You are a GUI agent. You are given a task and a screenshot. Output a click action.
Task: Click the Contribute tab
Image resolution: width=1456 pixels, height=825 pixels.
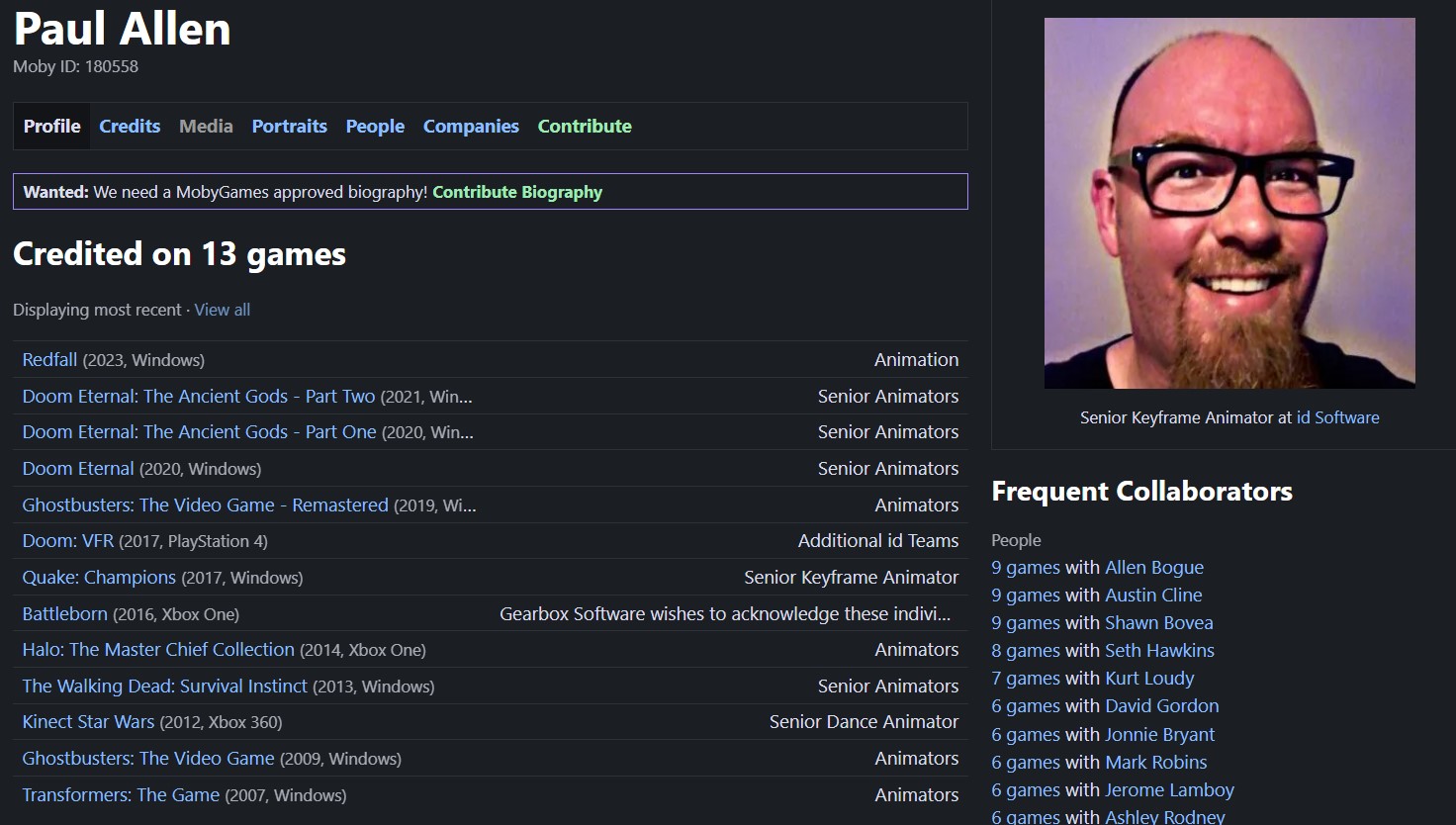pyautogui.click(x=585, y=126)
